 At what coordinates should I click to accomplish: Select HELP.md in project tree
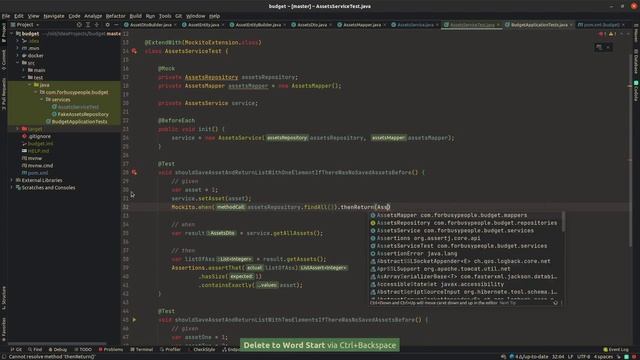(x=35, y=151)
